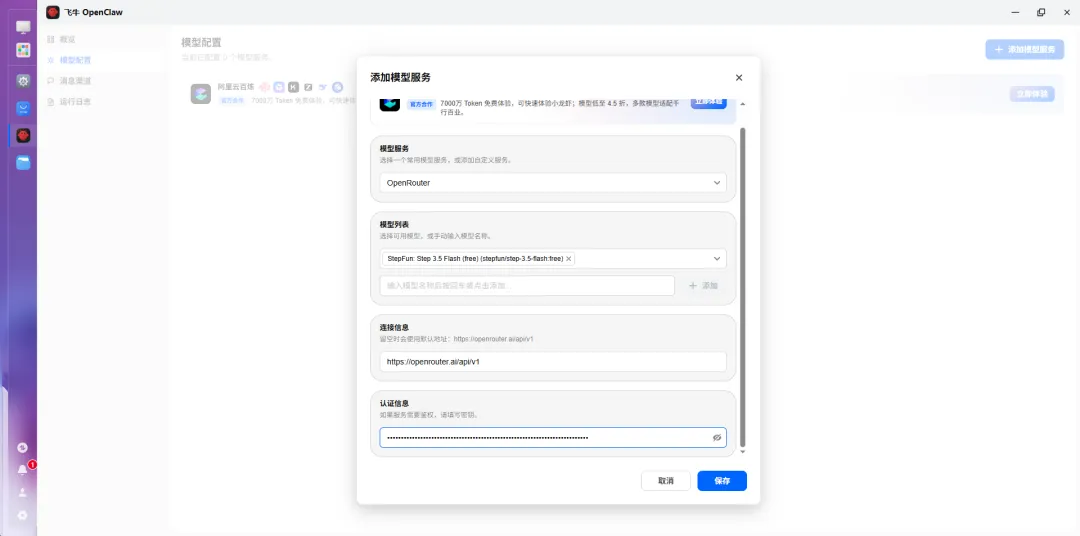This screenshot has height=536, width=1080.
Task: Open the blue file manager folder in the dock
Action: 23,163
